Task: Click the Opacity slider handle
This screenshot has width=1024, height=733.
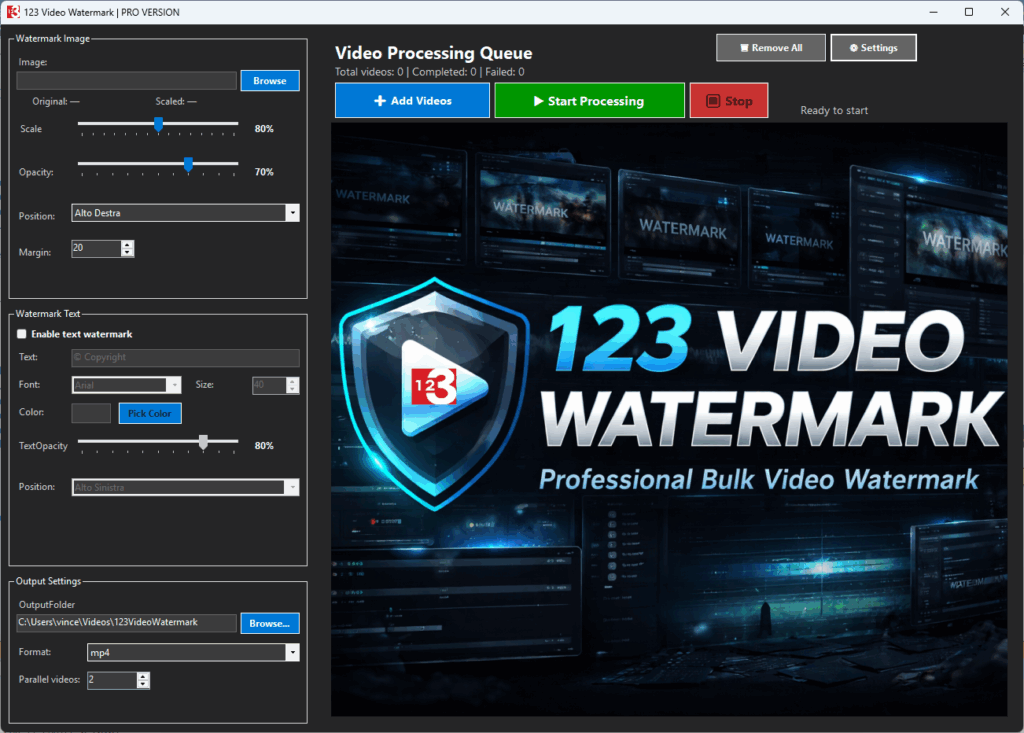Action: (x=188, y=164)
